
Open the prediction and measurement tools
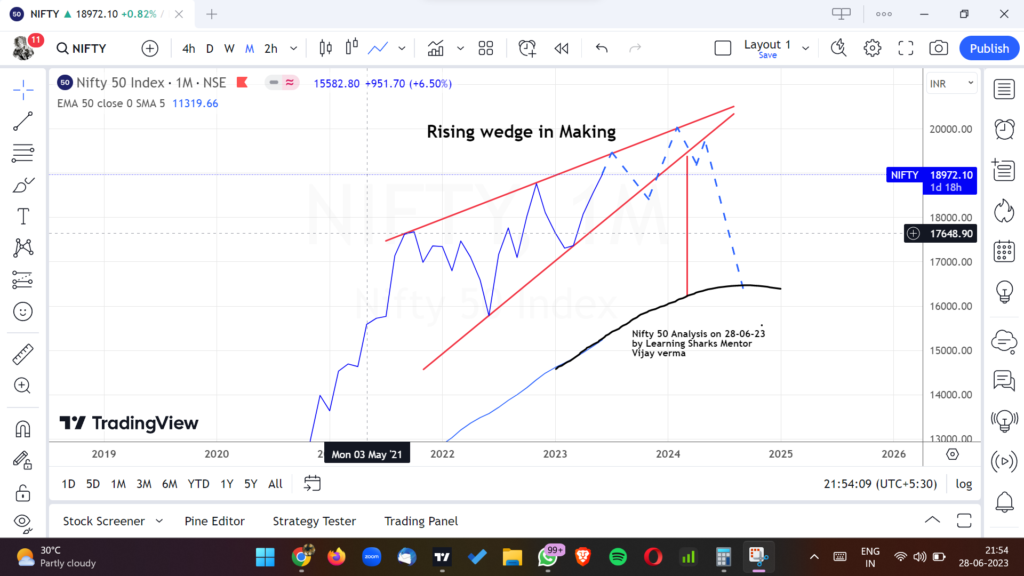pos(23,280)
